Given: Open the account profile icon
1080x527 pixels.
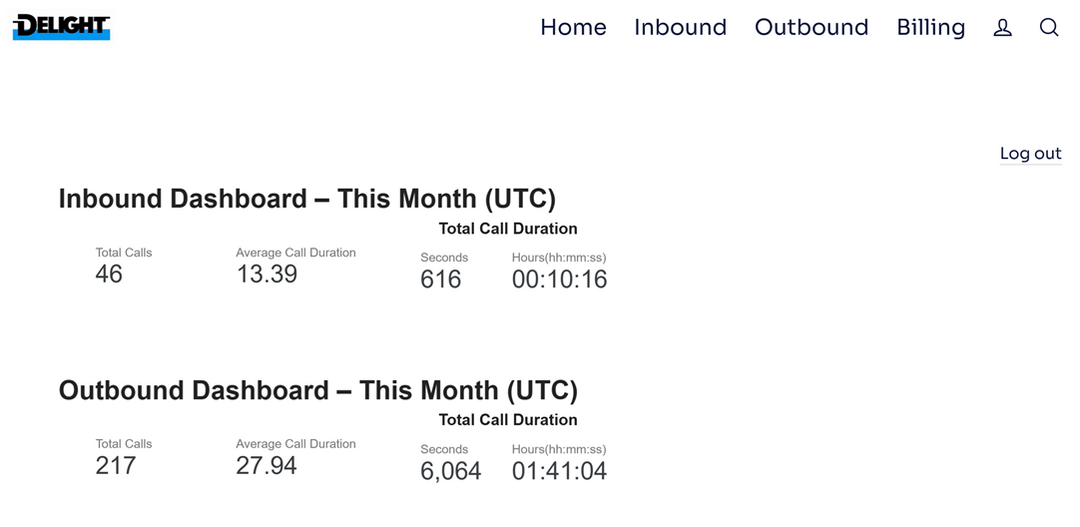Looking at the screenshot, I should tap(1002, 28).
